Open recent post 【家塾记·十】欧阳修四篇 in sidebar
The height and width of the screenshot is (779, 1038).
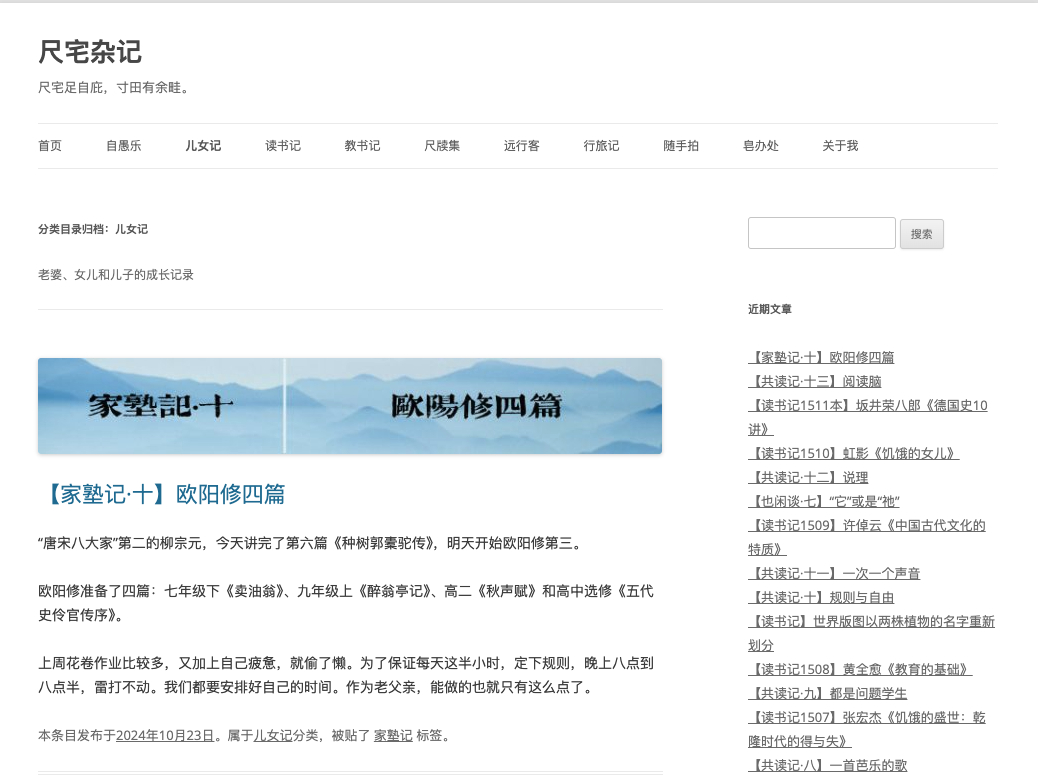(x=821, y=357)
